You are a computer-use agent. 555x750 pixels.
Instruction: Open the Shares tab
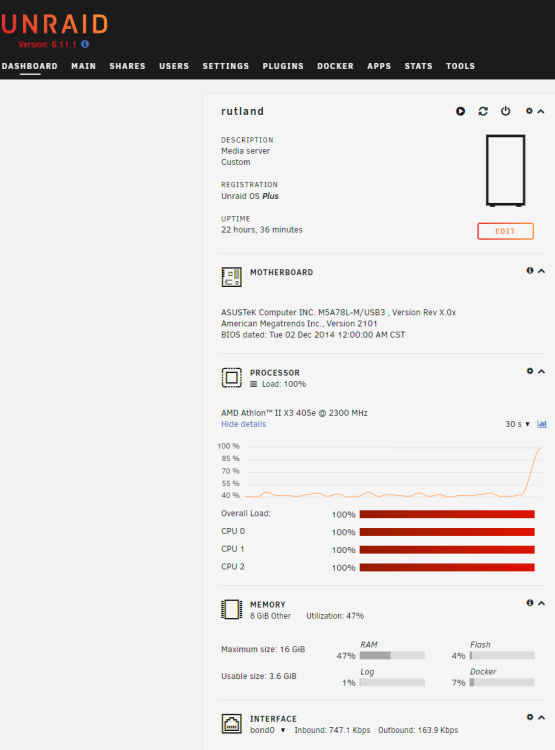click(127, 66)
